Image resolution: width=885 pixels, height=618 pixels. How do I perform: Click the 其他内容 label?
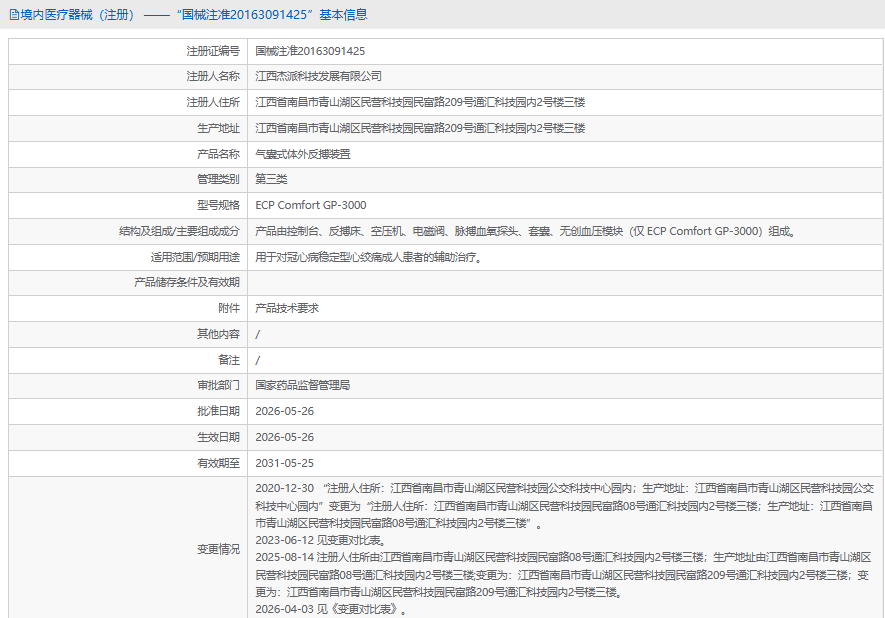coord(218,334)
